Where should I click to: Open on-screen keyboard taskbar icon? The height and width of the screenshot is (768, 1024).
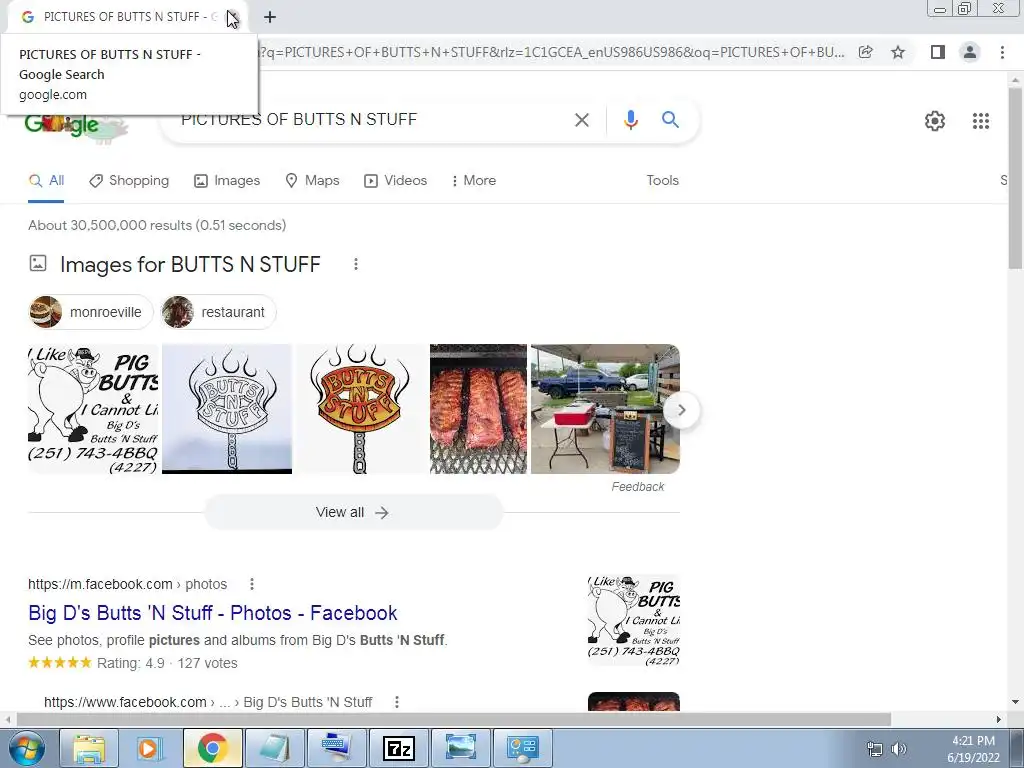(x=337, y=748)
